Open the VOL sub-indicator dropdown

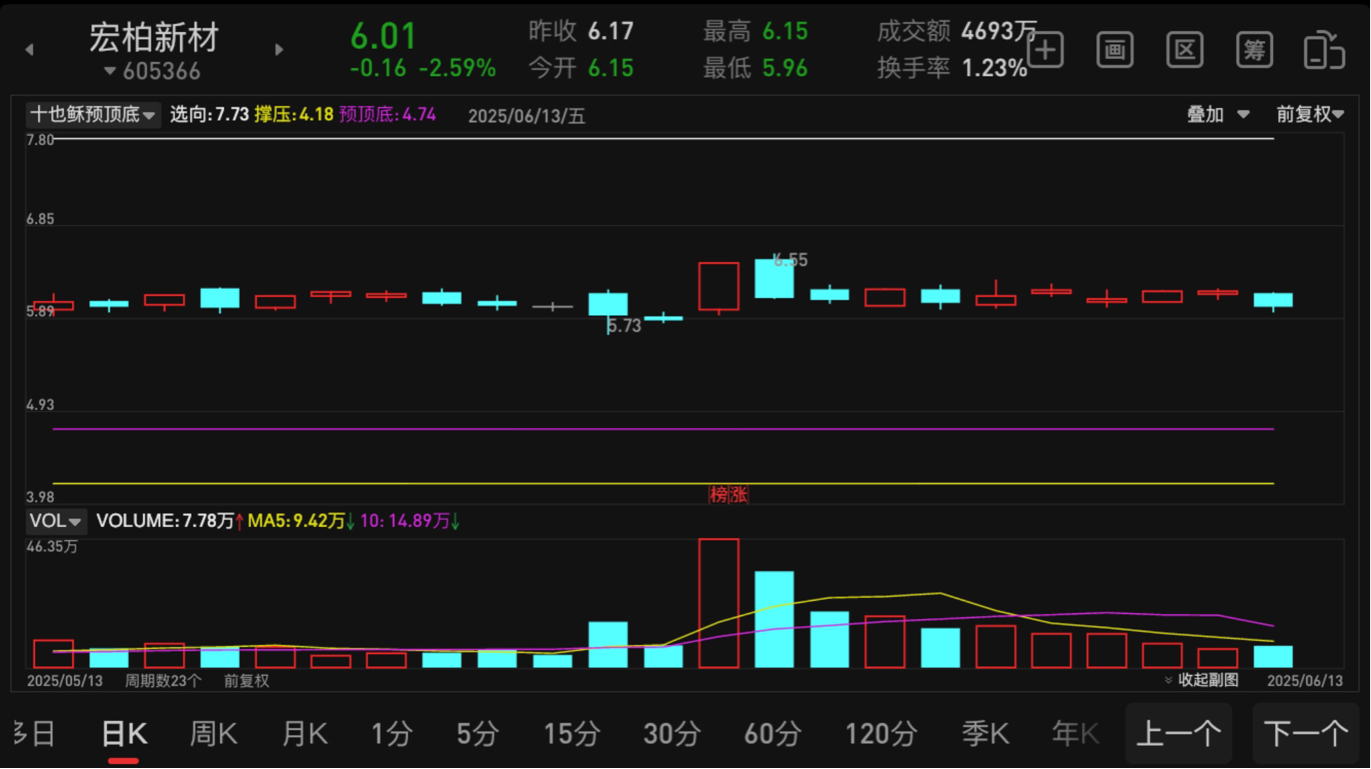[x=56, y=521]
